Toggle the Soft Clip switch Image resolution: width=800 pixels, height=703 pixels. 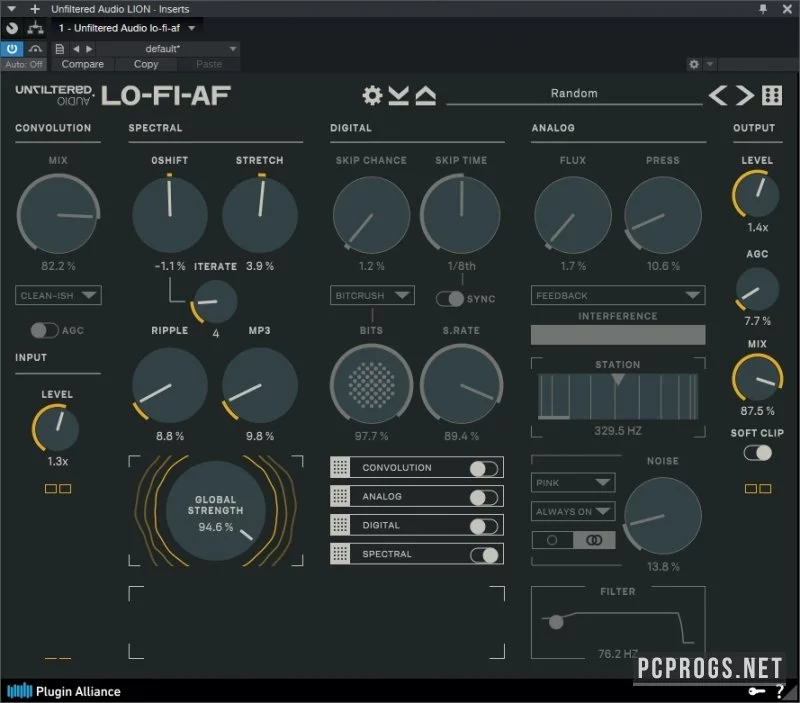(758, 453)
